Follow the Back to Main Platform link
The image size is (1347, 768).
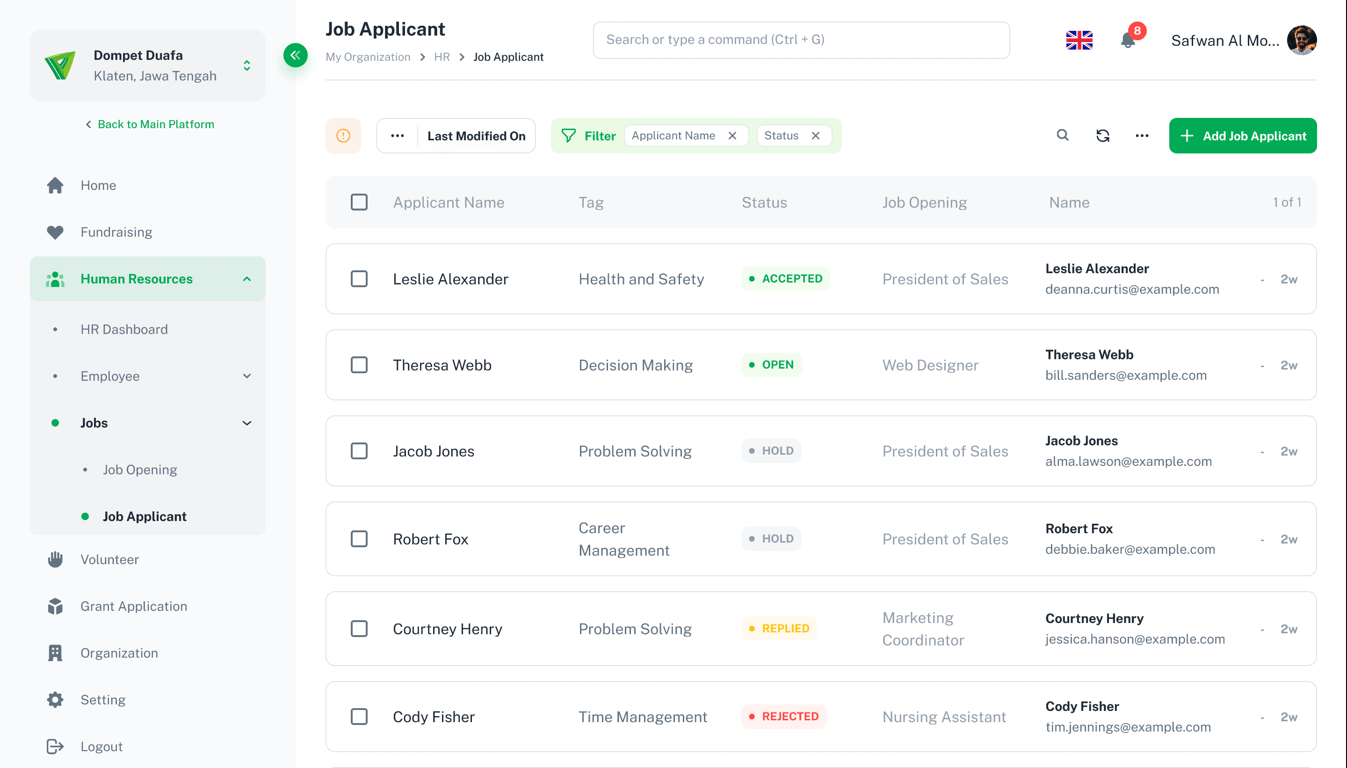point(149,124)
